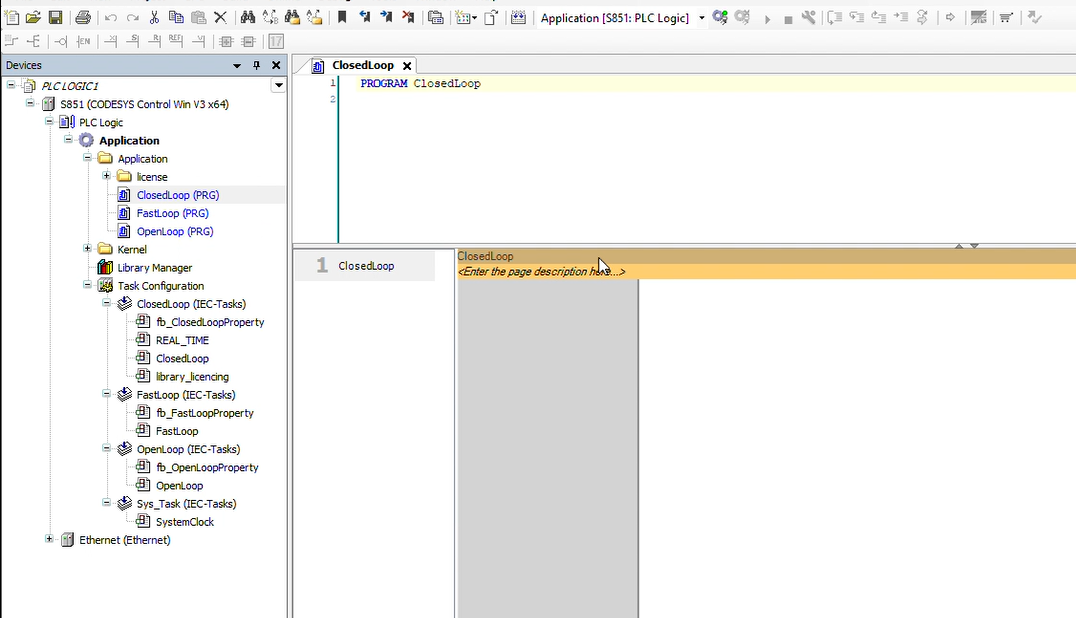Viewport: 1076px width, 618px height.
Task: Select SystemClock task call
Action: pos(185,522)
